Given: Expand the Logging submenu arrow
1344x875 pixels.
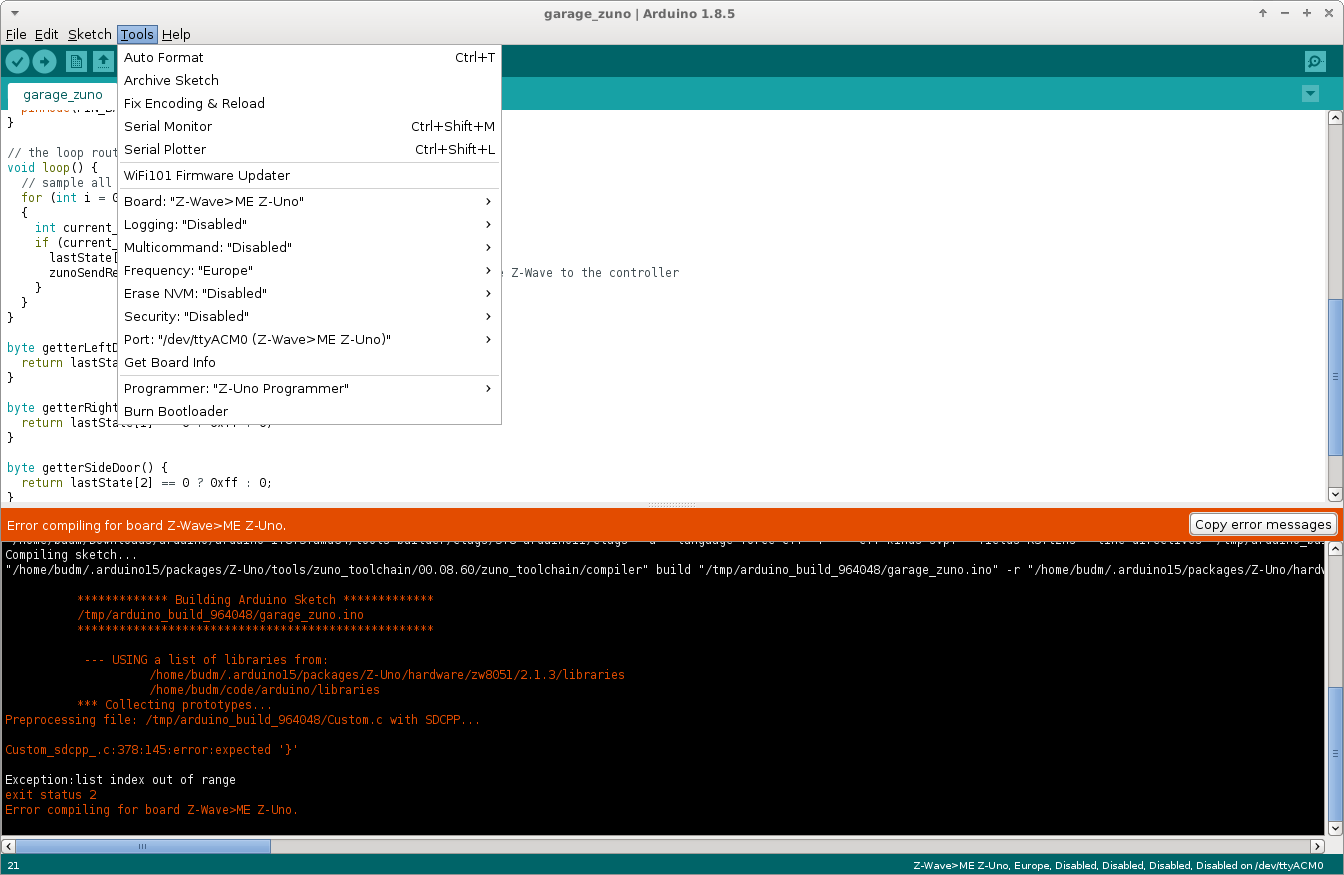Looking at the screenshot, I should 488,224.
